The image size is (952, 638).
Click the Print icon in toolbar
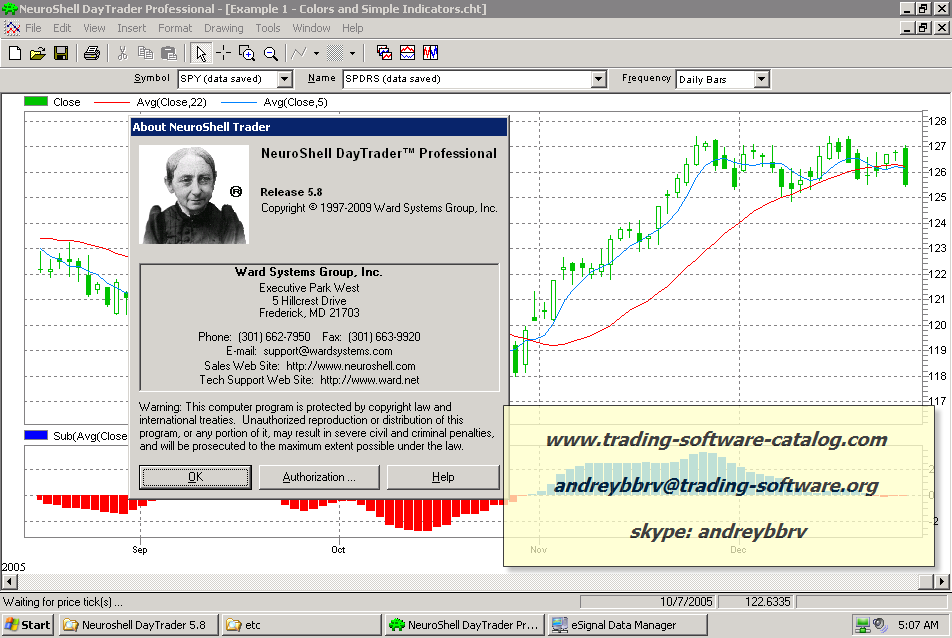click(x=91, y=53)
